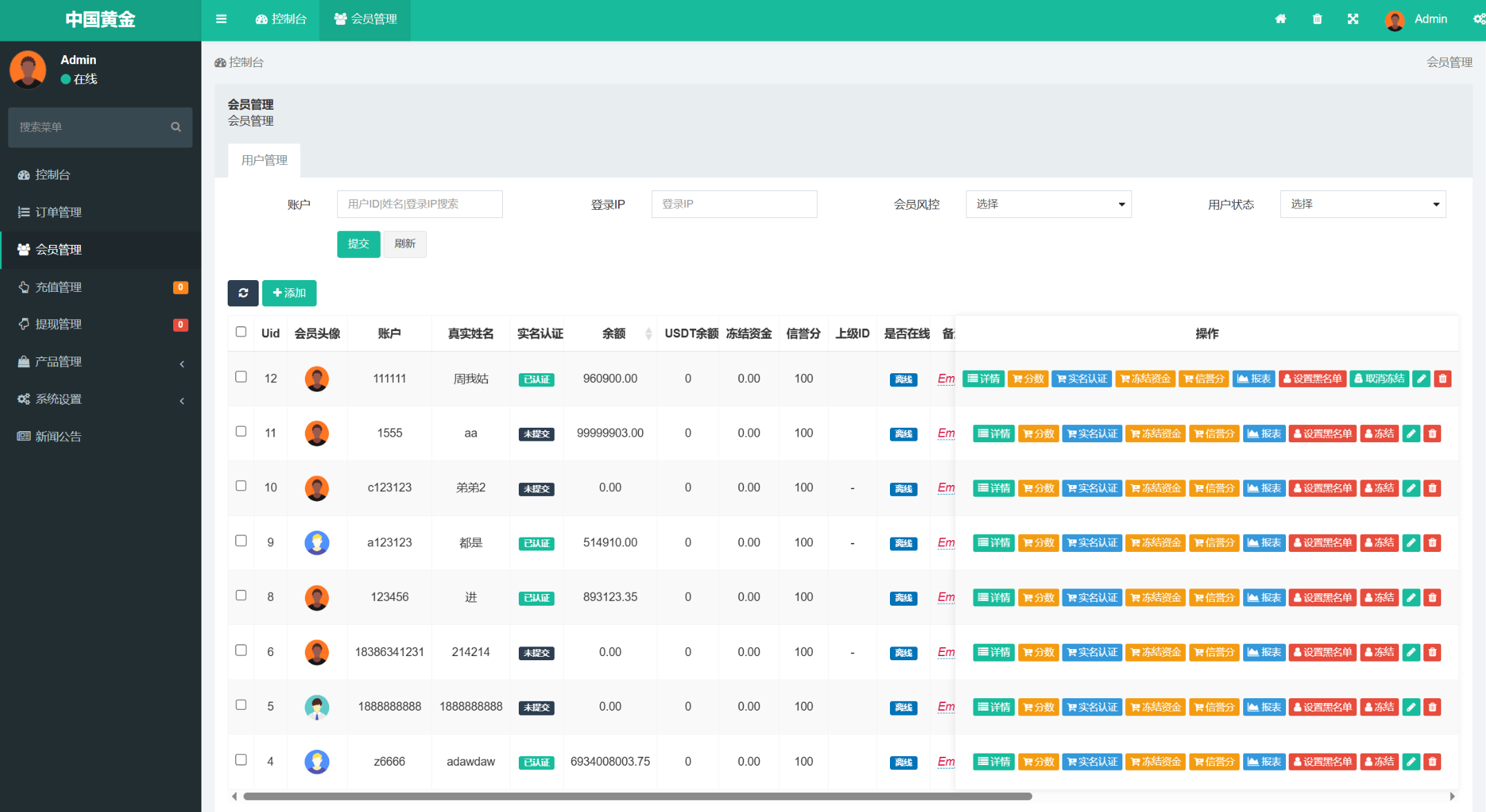Toggle fullscreen using the expand-arrows icon
1486x812 pixels.
click(x=1352, y=19)
